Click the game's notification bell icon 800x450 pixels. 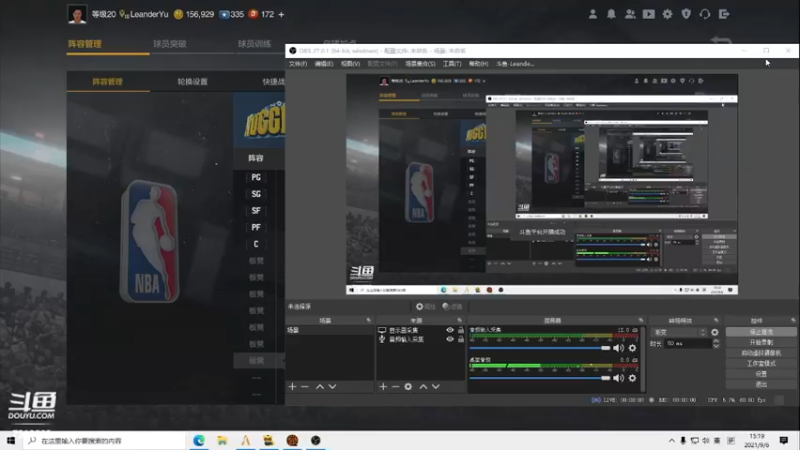point(611,14)
